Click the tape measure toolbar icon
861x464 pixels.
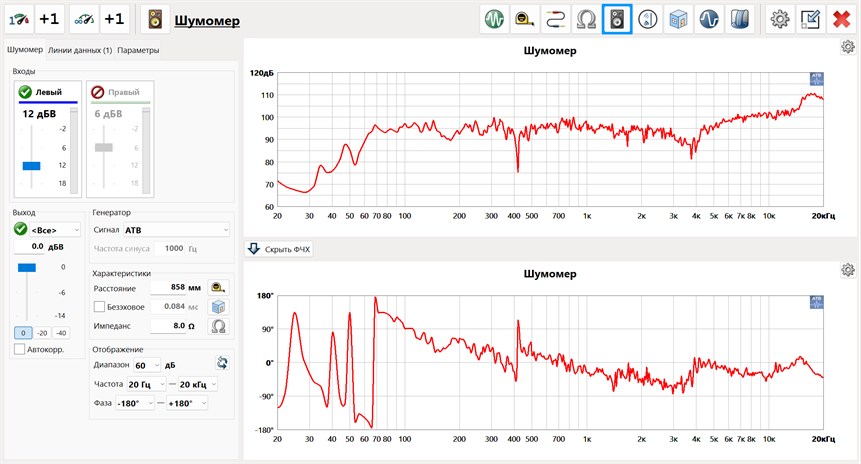[525, 19]
